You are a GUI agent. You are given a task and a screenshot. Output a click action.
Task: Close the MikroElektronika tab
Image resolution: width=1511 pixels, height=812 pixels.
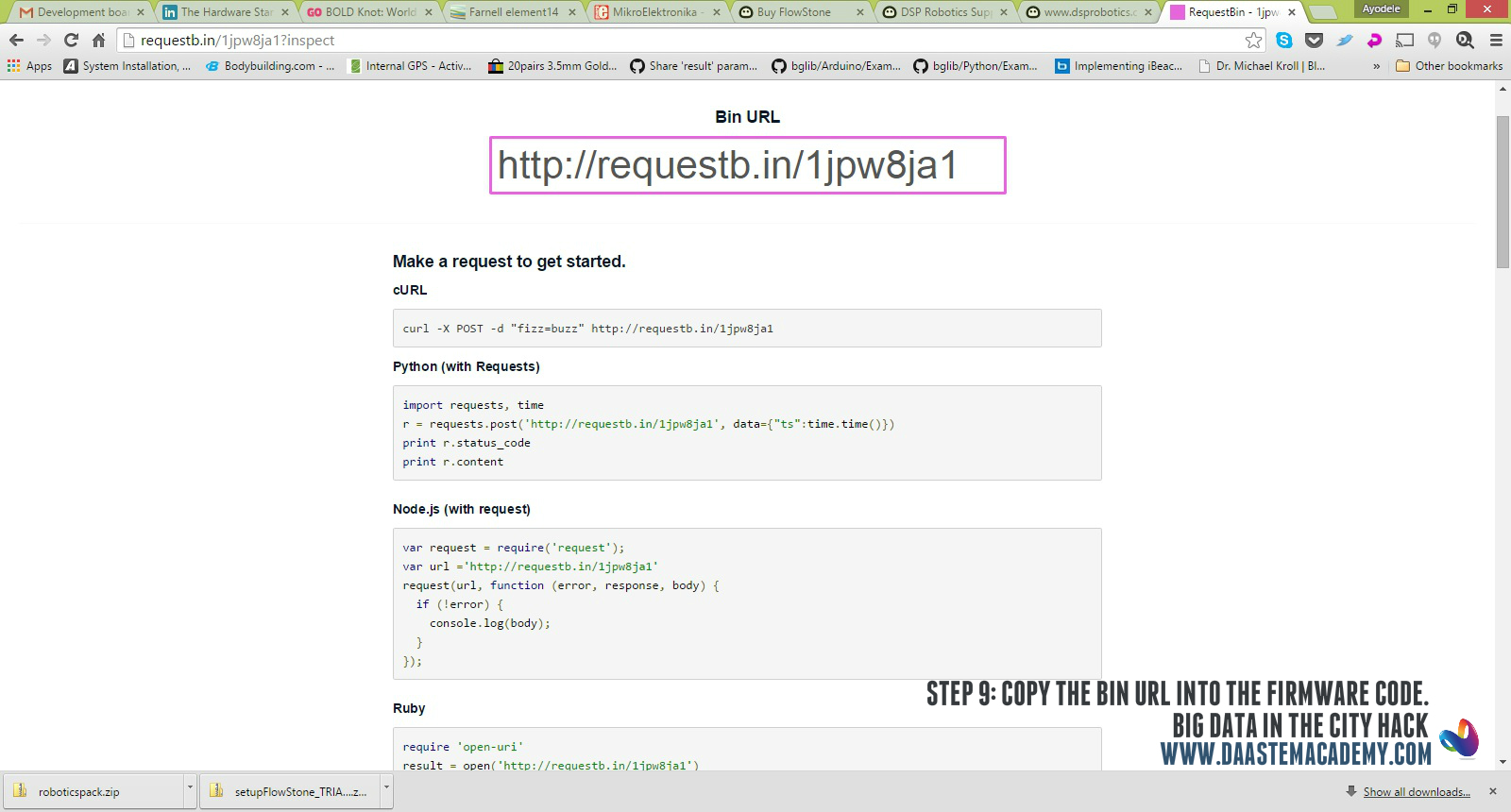click(x=716, y=12)
